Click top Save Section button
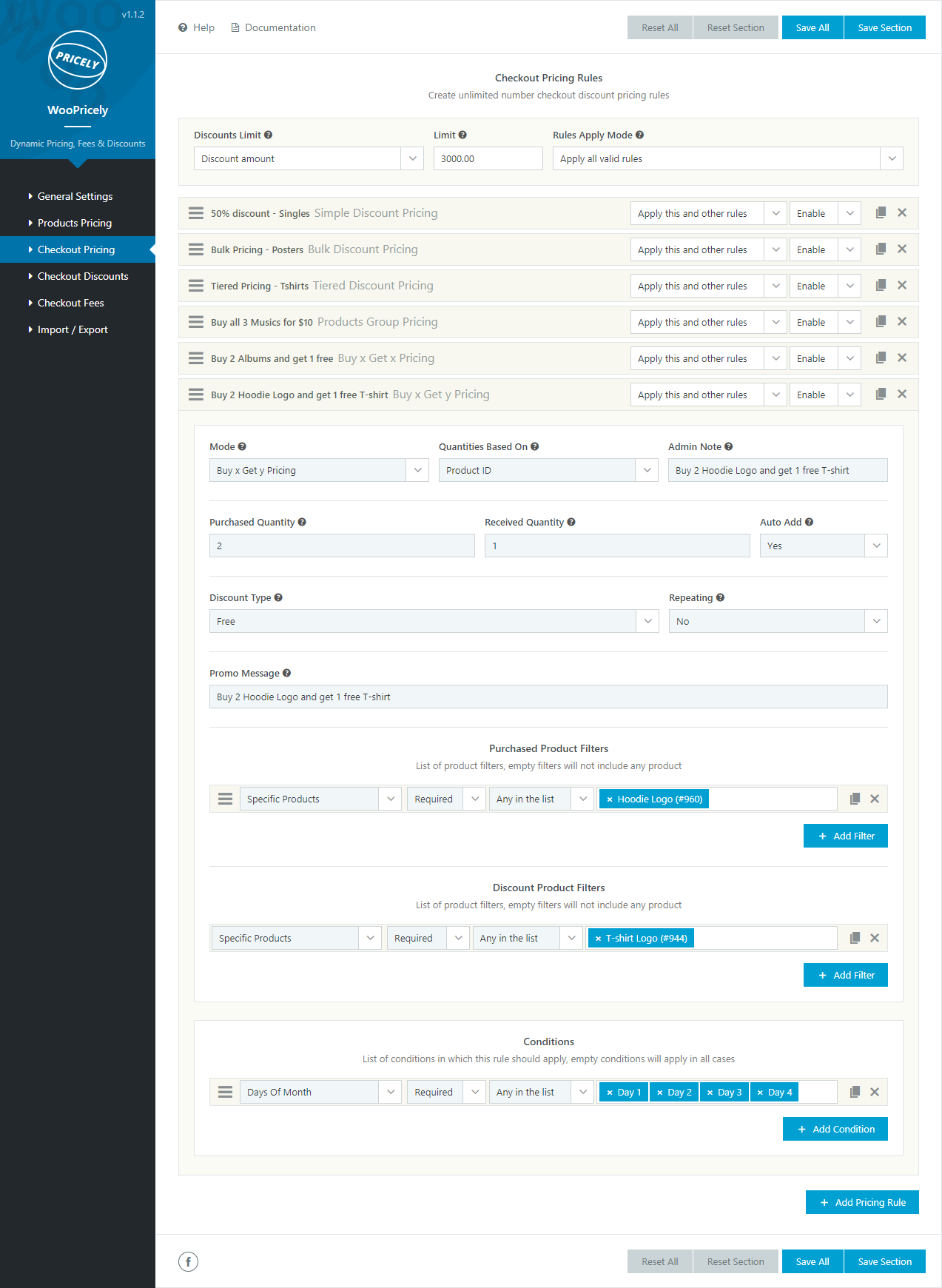The width and height of the screenshot is (942, 1288). click(x=885, y=27)
